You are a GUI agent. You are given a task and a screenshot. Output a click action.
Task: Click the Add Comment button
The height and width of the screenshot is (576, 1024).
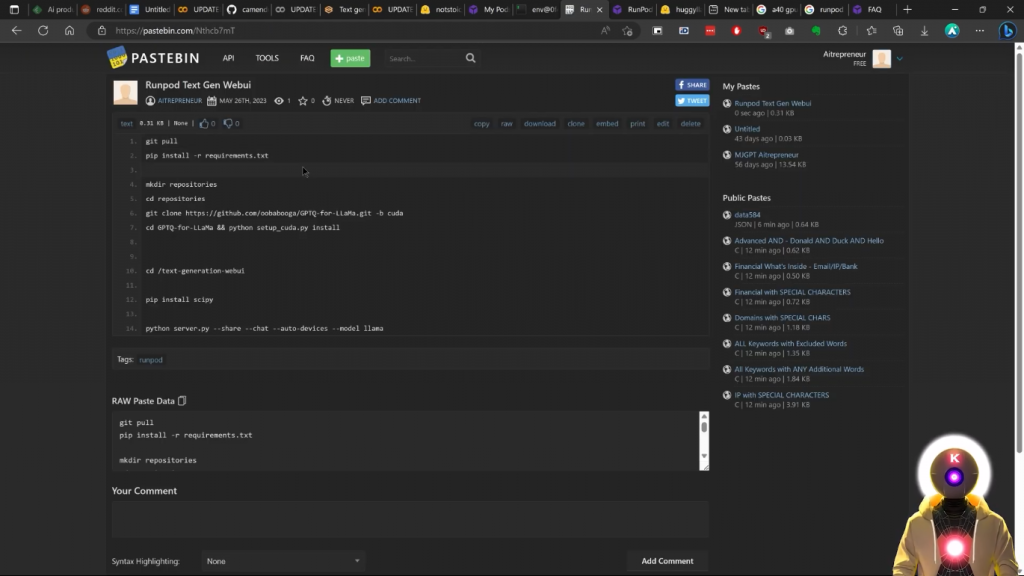(667, 561)
